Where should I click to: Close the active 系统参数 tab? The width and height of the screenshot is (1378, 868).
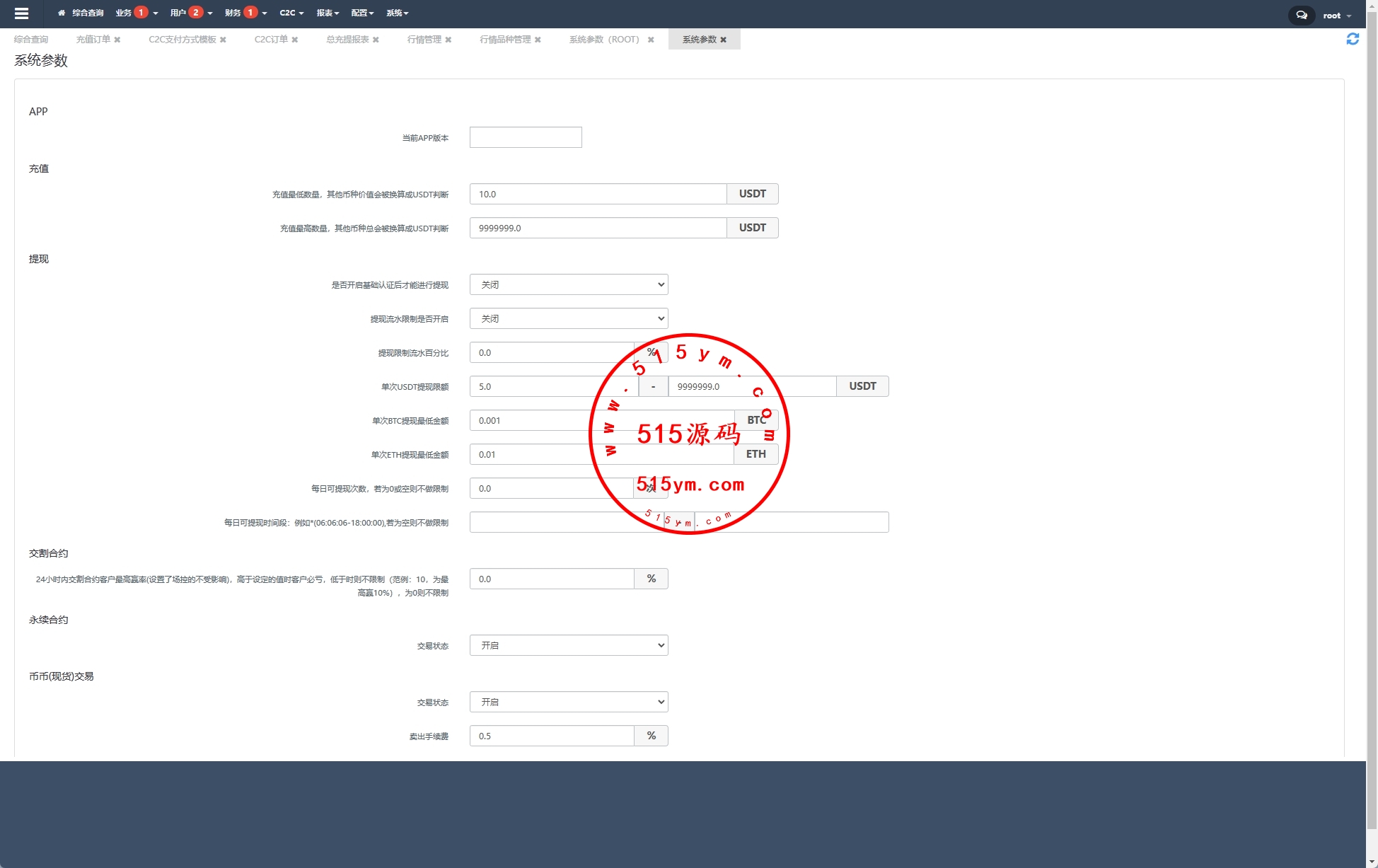tap(723, 40)
